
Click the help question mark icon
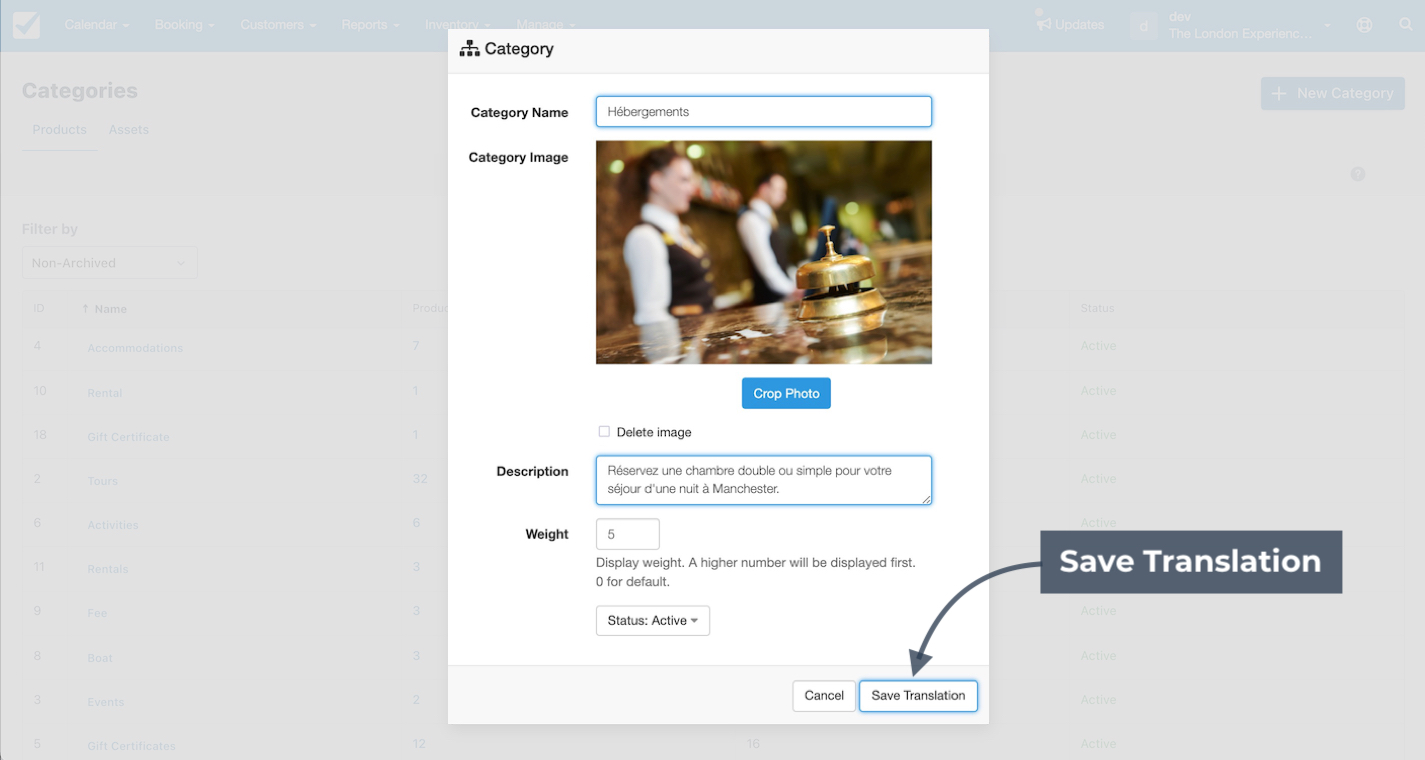(1357, 174)
